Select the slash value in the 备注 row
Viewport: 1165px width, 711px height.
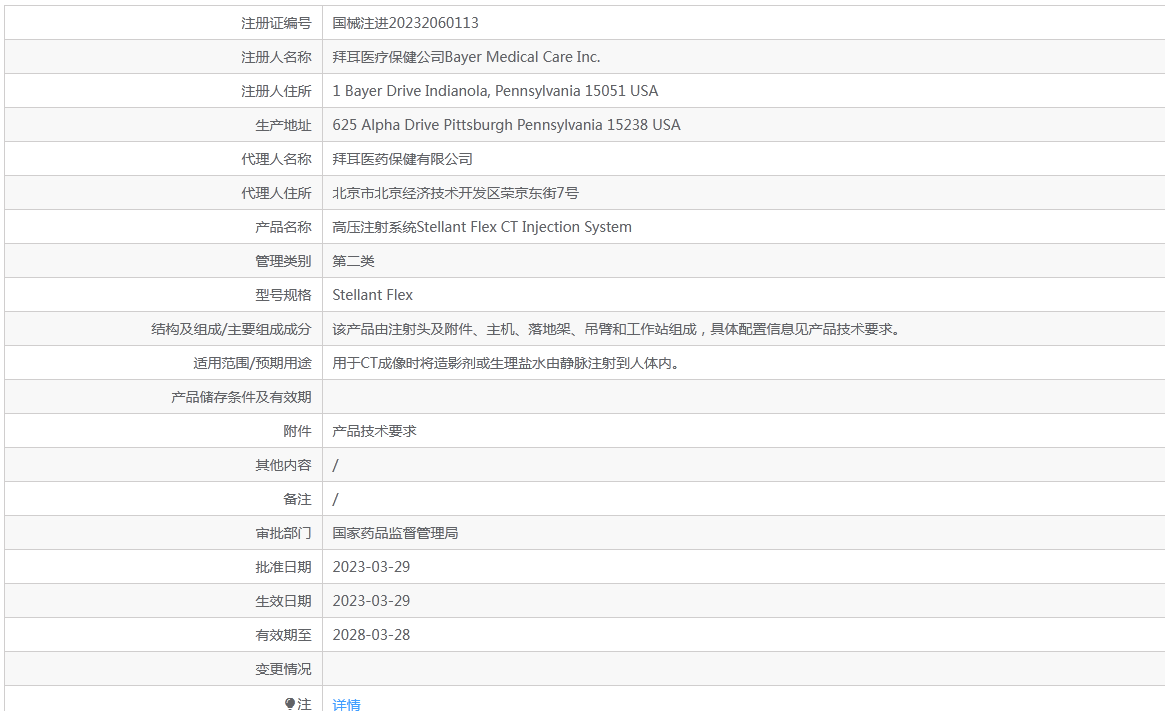coord(335,499)
